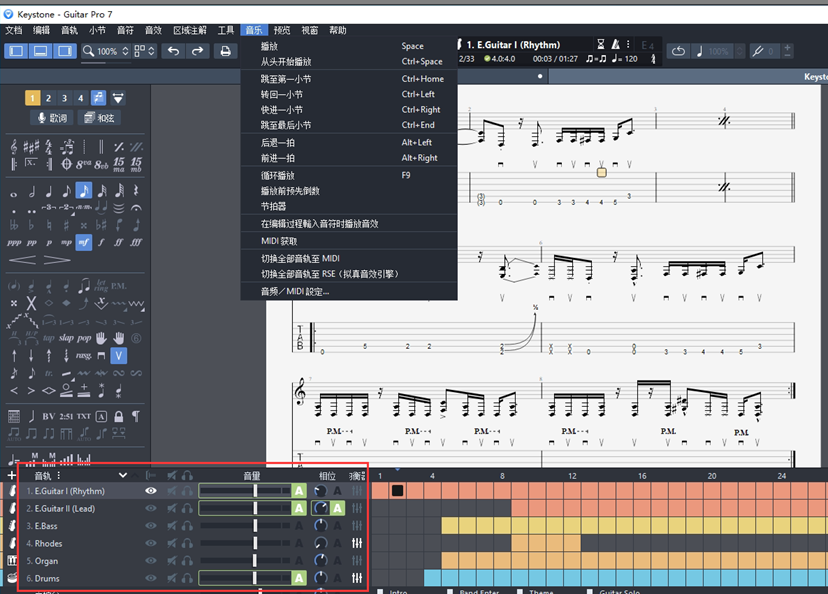The height and width of the screenshot is (594, 828).
Task: Solo the E.Bass track with headphones icon
Action: [187, 526]
